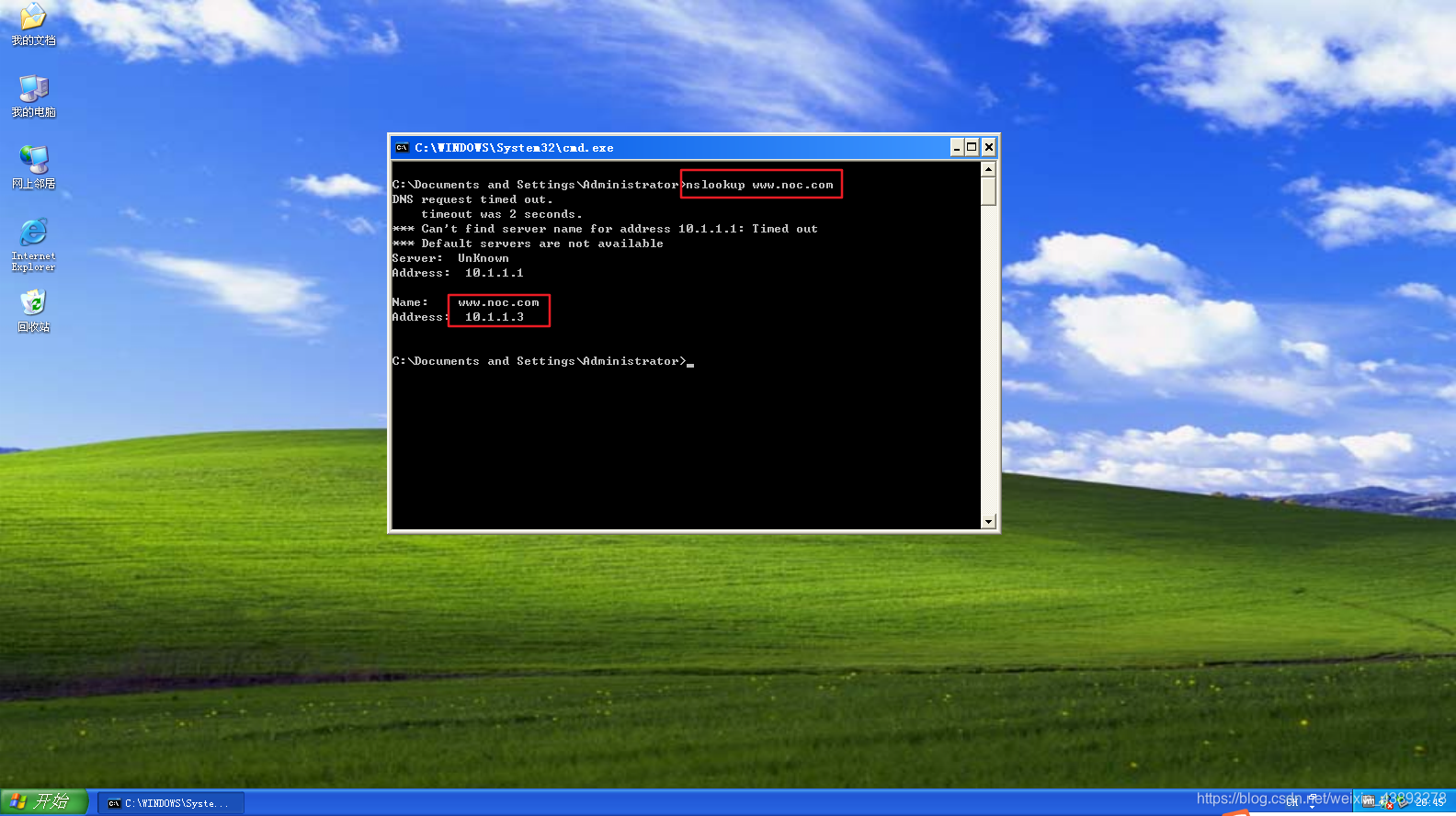Select the 我的电脑 desktop icon
This screenshot has height=816, width=1456.
pyautogui.click(x=33, y=96)
